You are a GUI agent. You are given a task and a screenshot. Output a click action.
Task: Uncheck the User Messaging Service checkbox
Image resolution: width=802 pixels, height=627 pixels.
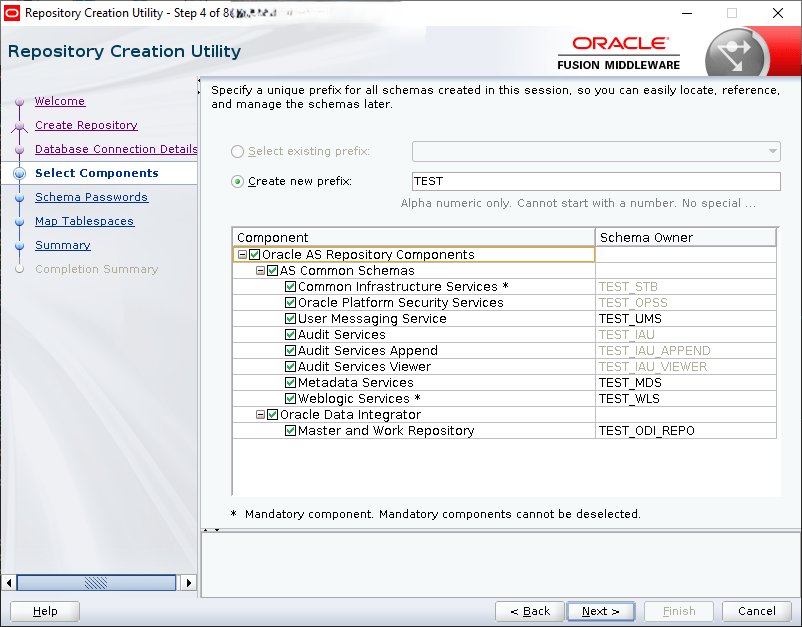[x=291, y=319]
